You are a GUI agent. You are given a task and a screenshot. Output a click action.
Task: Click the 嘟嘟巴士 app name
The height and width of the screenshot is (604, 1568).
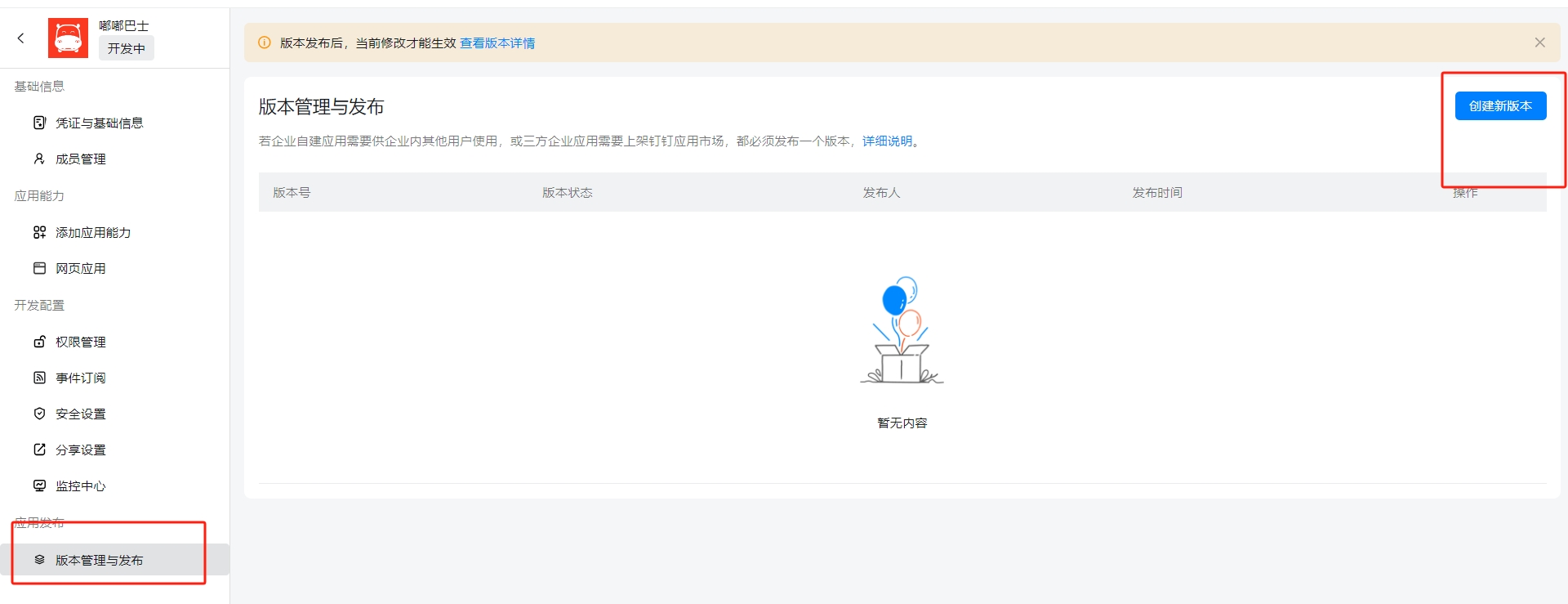[124, 26]
